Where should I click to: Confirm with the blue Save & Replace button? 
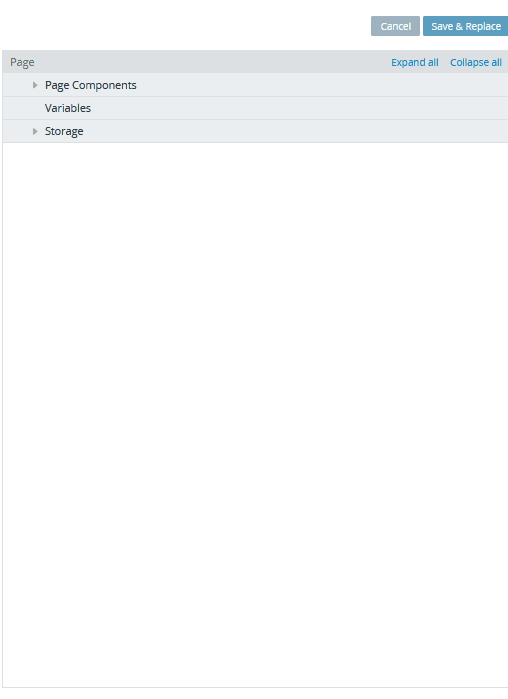click(466, 26)
